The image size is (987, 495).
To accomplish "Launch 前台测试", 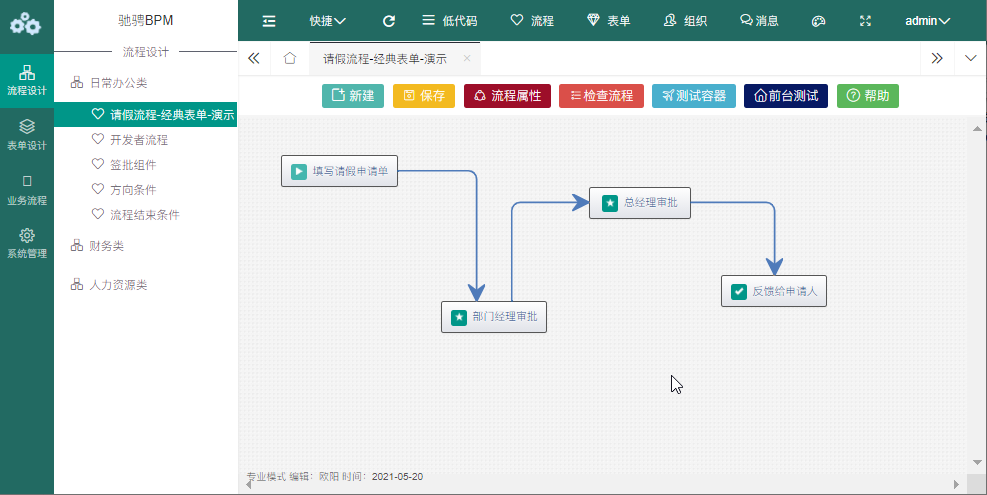I will tap(786, 96).
